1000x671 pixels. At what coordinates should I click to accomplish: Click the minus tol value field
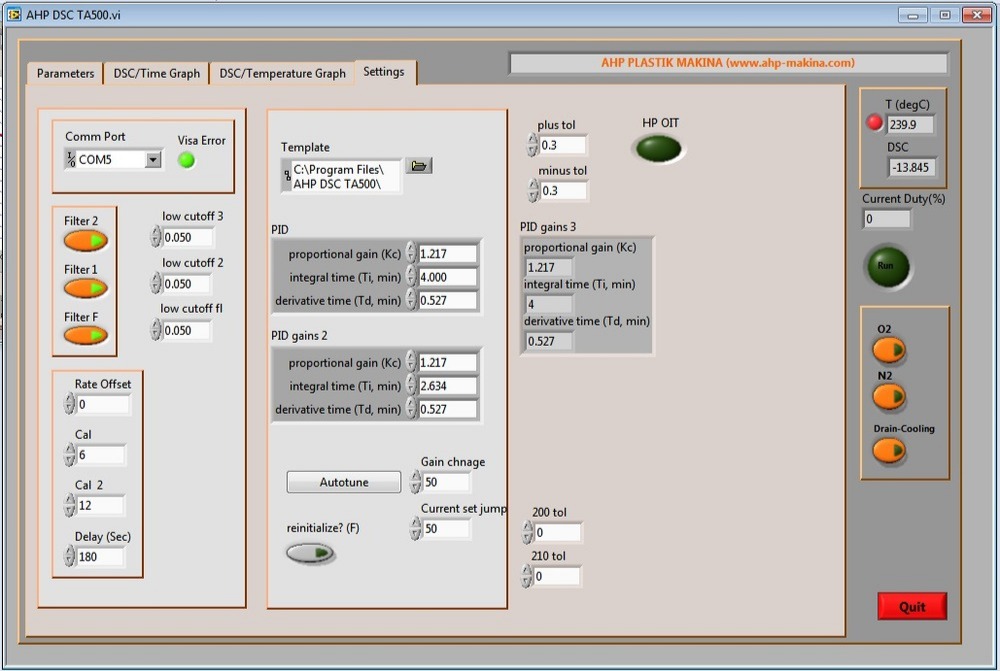point(564,191)
